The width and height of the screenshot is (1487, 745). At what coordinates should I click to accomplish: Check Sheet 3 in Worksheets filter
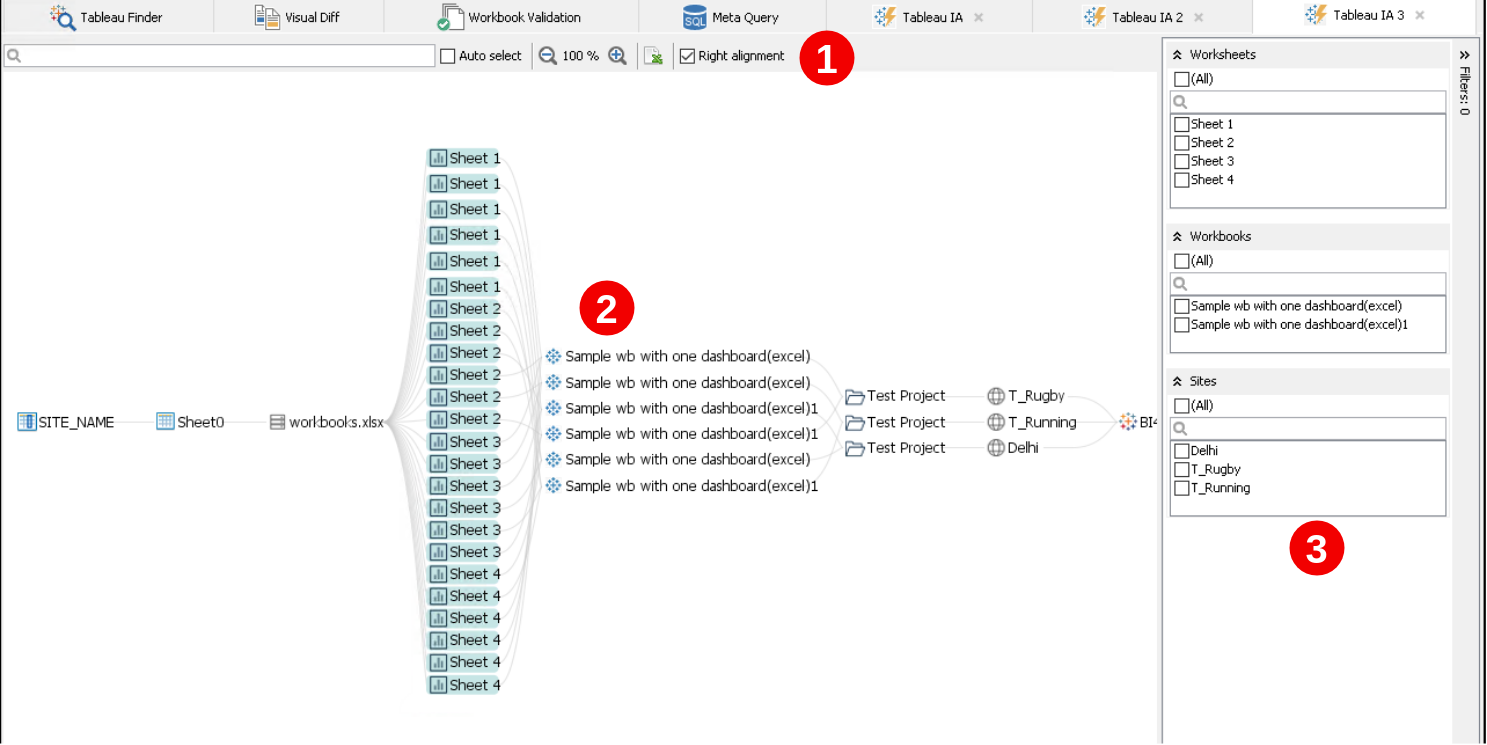1181,162
